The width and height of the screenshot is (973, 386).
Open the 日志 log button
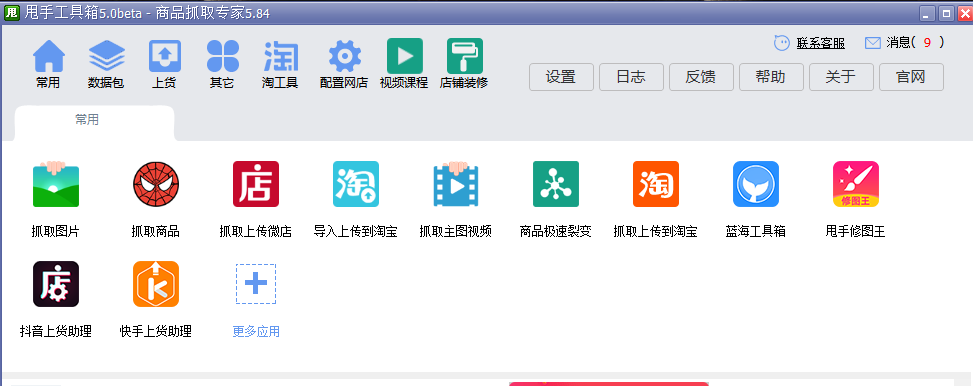click(631, 77)
